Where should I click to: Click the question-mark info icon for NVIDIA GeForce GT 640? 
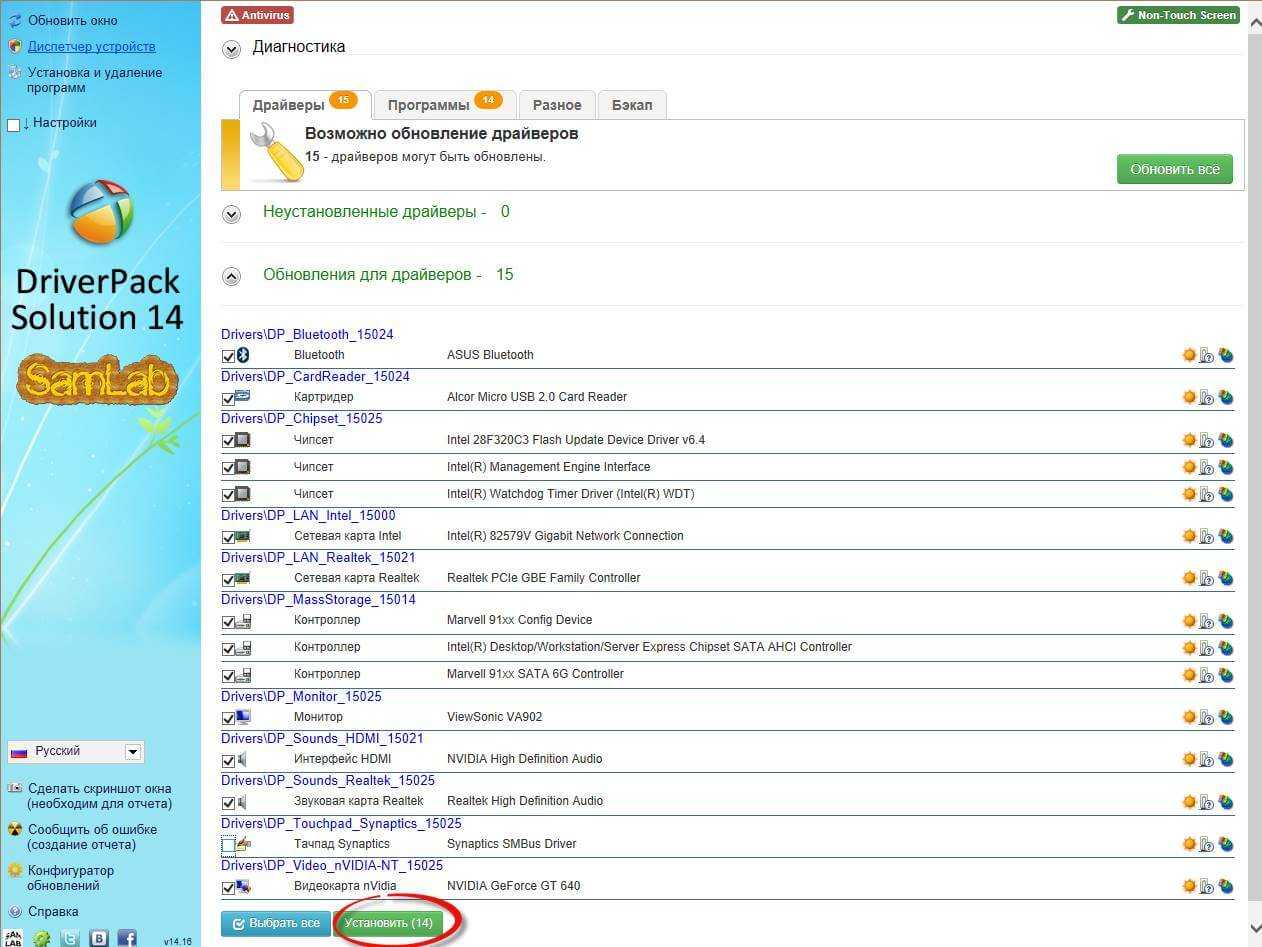coord(1207,886)
